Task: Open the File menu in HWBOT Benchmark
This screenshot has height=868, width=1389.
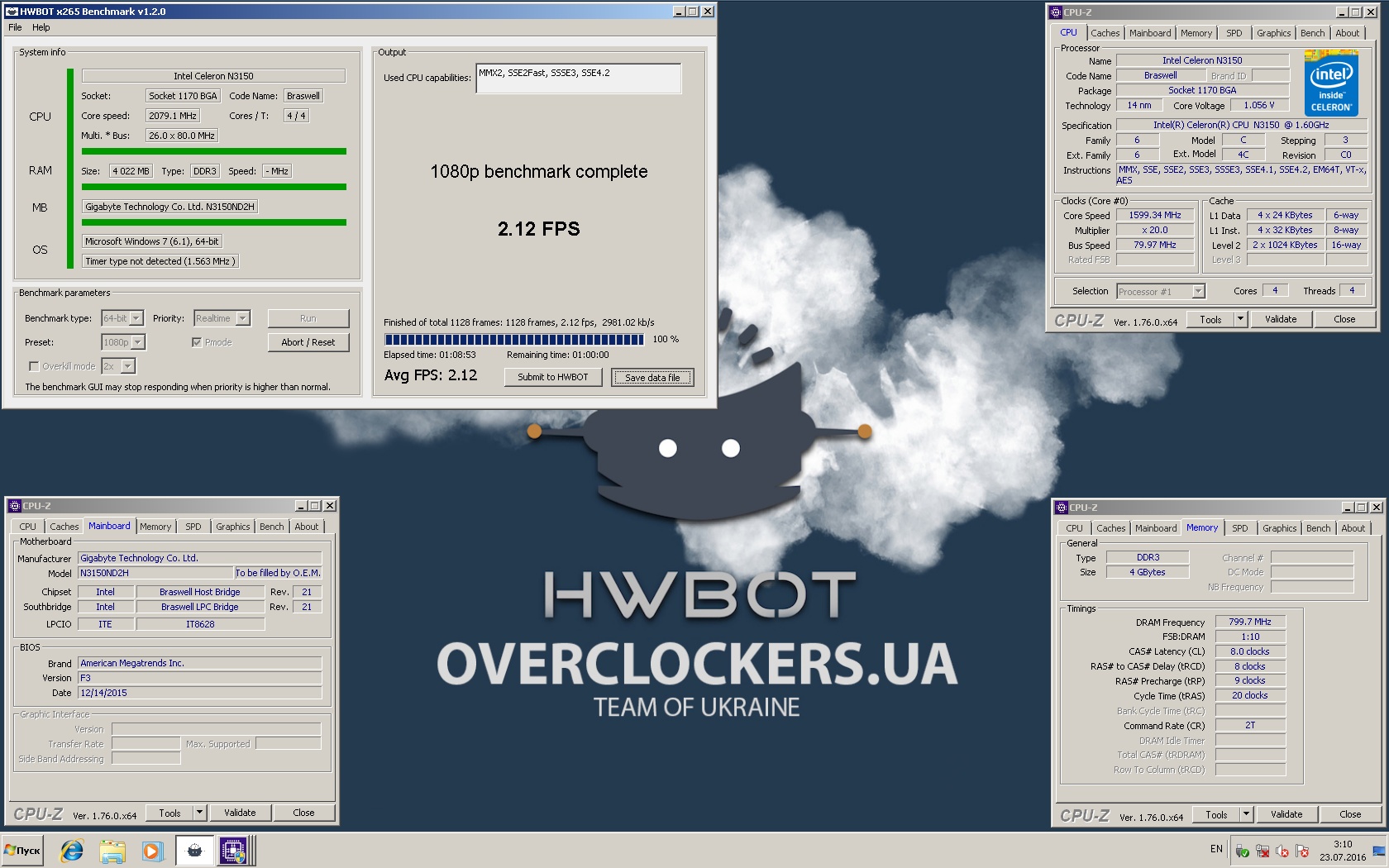Action: click(x=15, y=27)
